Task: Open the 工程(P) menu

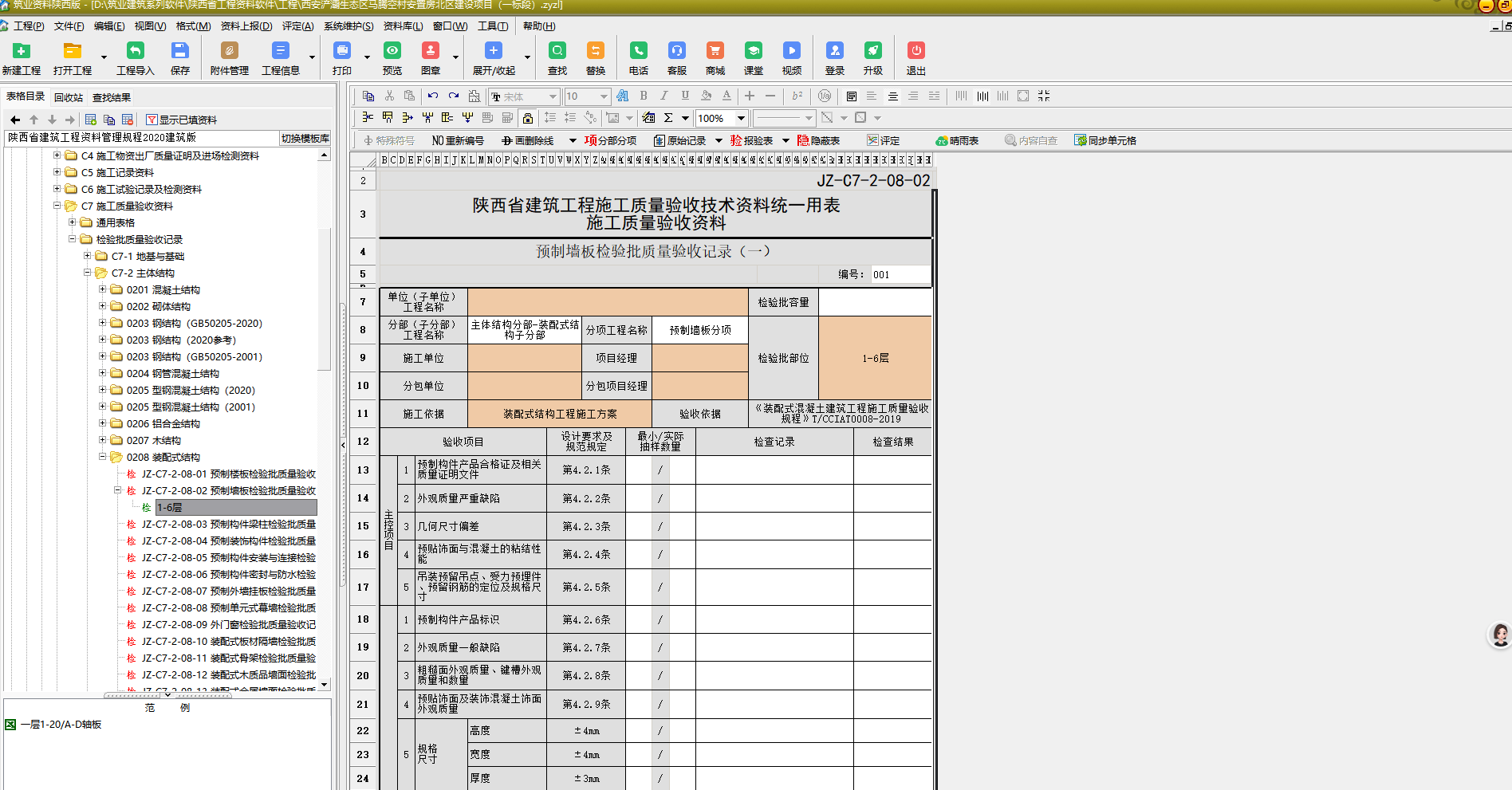Action: [29, 26]
